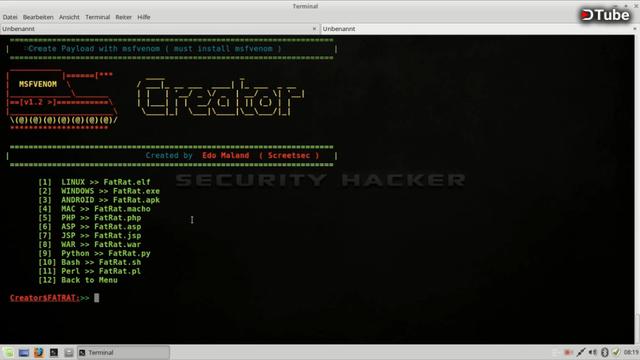Click the '[6] ASP >> FatRat.asp' line
This screenshot has width=640, height=360.
89,227
